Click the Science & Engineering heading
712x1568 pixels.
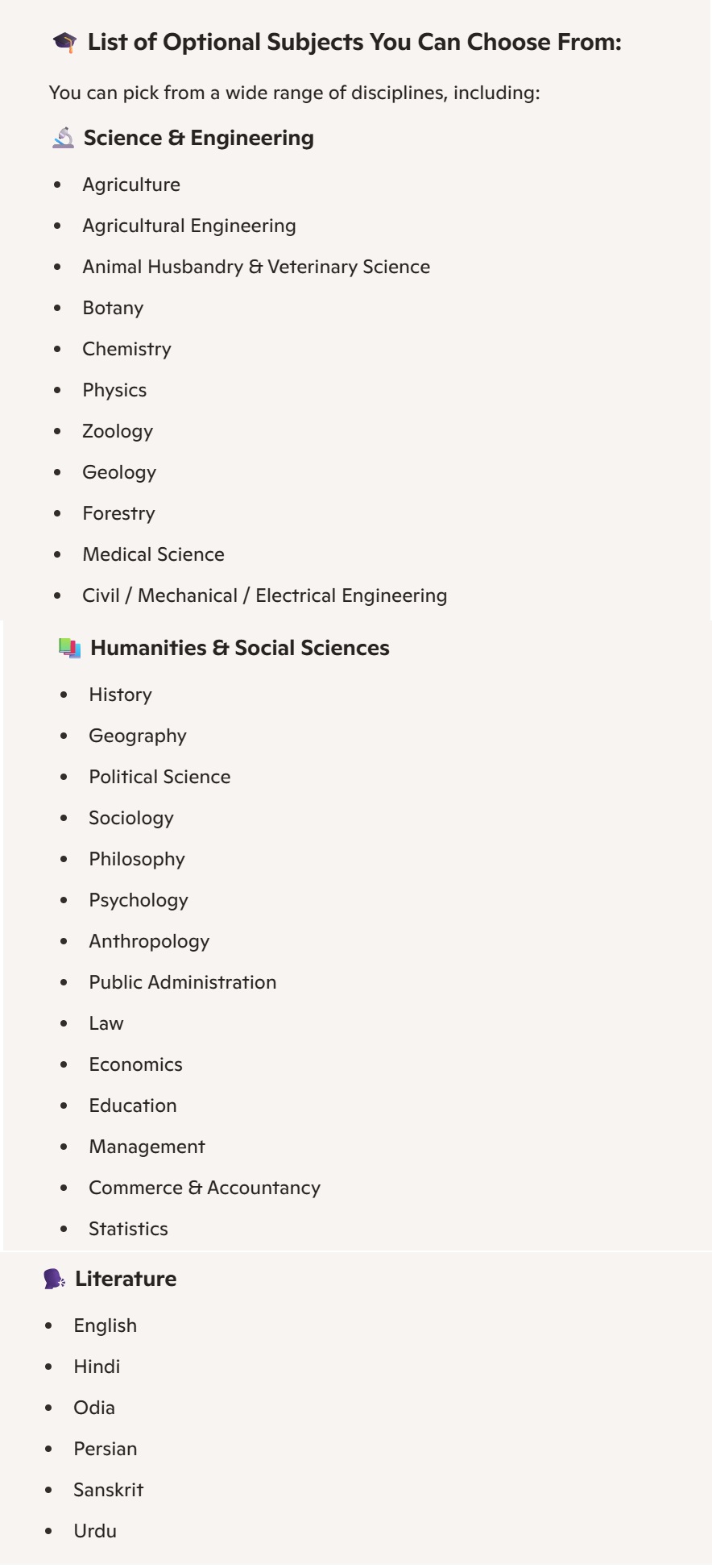198,138
